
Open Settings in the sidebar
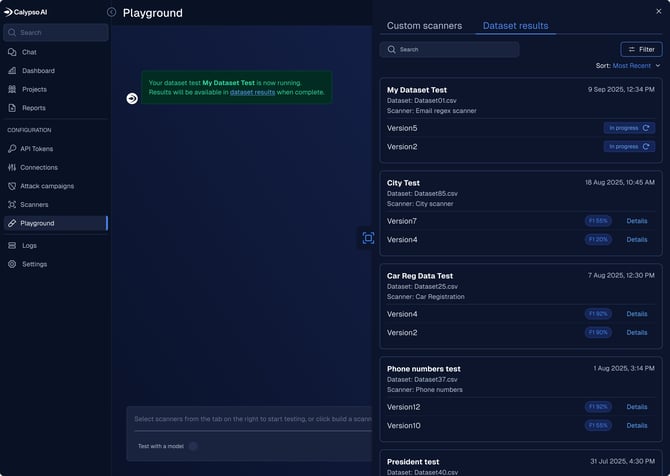pos(34,264)
